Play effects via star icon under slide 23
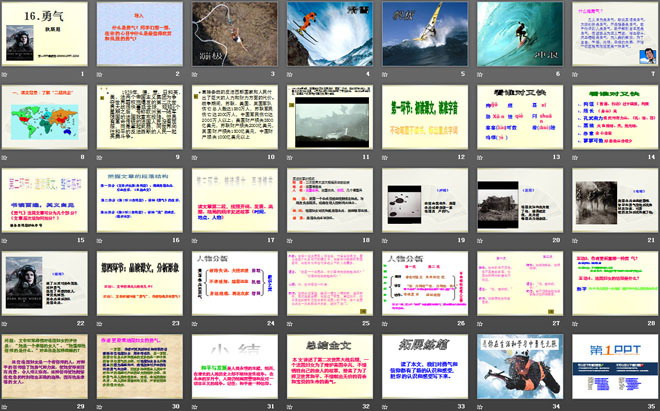The width and height of the screenshot is (660, 411). [x=99, y=324]
